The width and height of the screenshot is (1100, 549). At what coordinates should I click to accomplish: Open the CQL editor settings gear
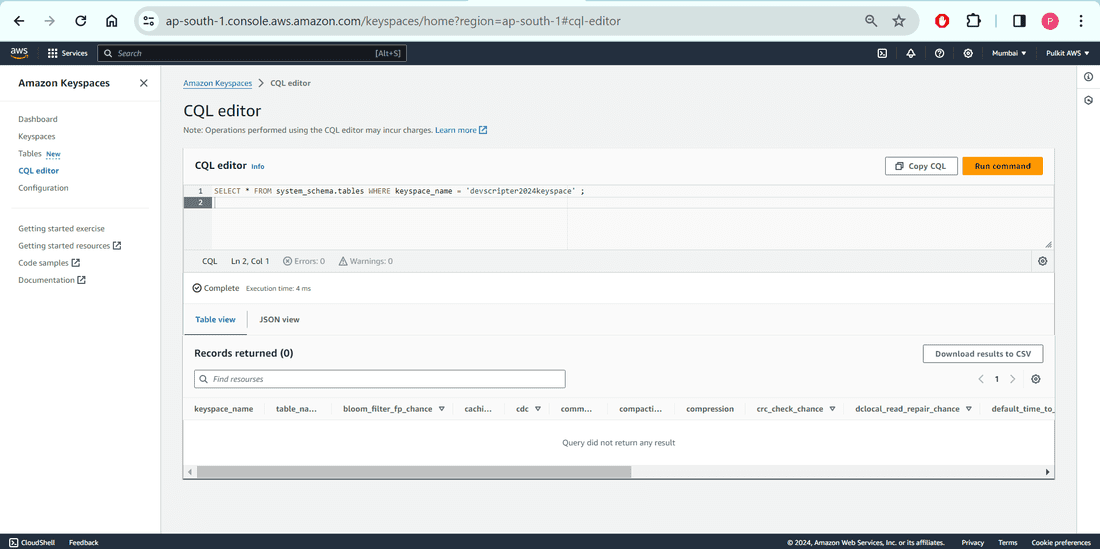(x=1042, y=261)
